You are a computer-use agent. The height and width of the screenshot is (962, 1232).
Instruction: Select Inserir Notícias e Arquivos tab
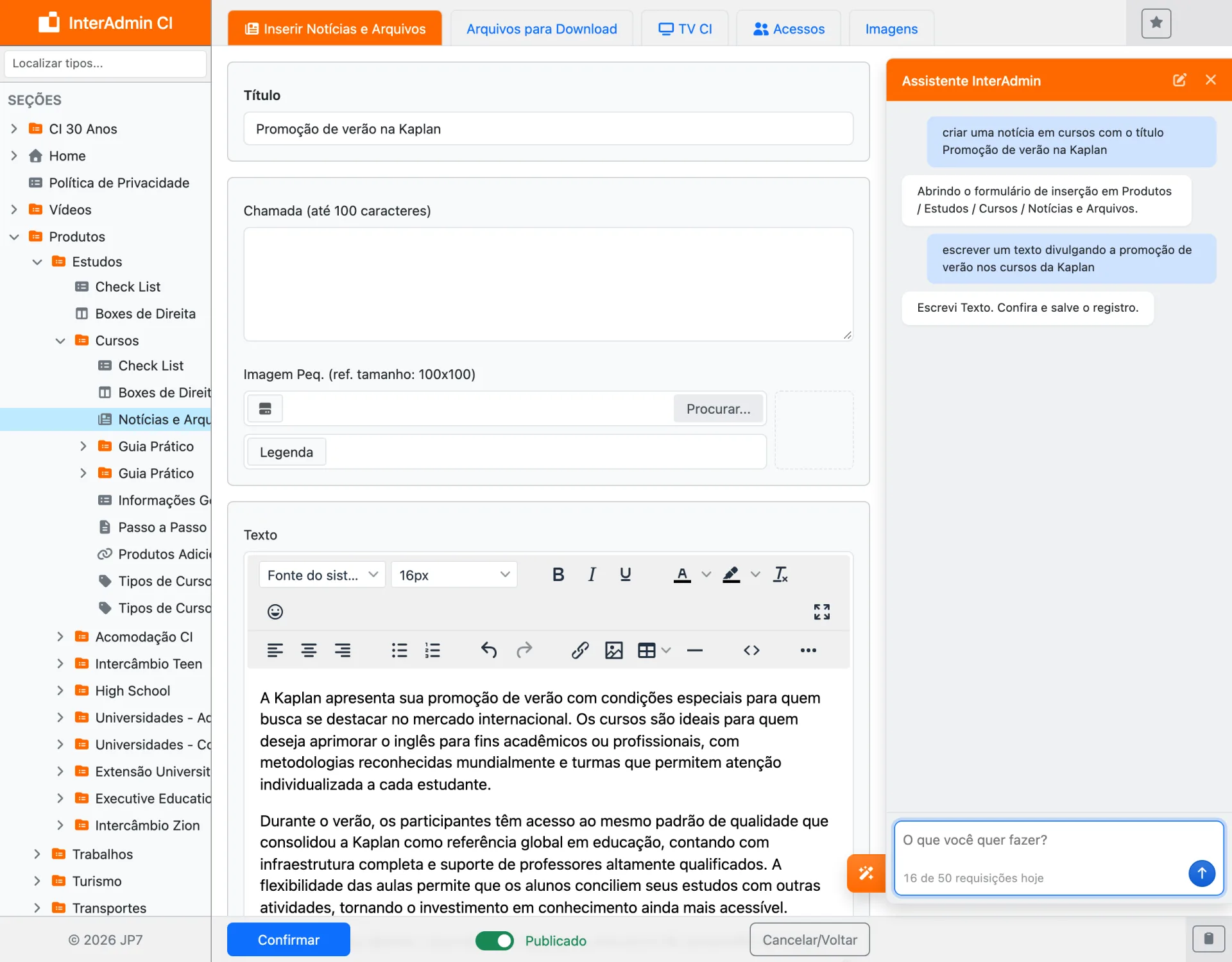tap(335, 29)
